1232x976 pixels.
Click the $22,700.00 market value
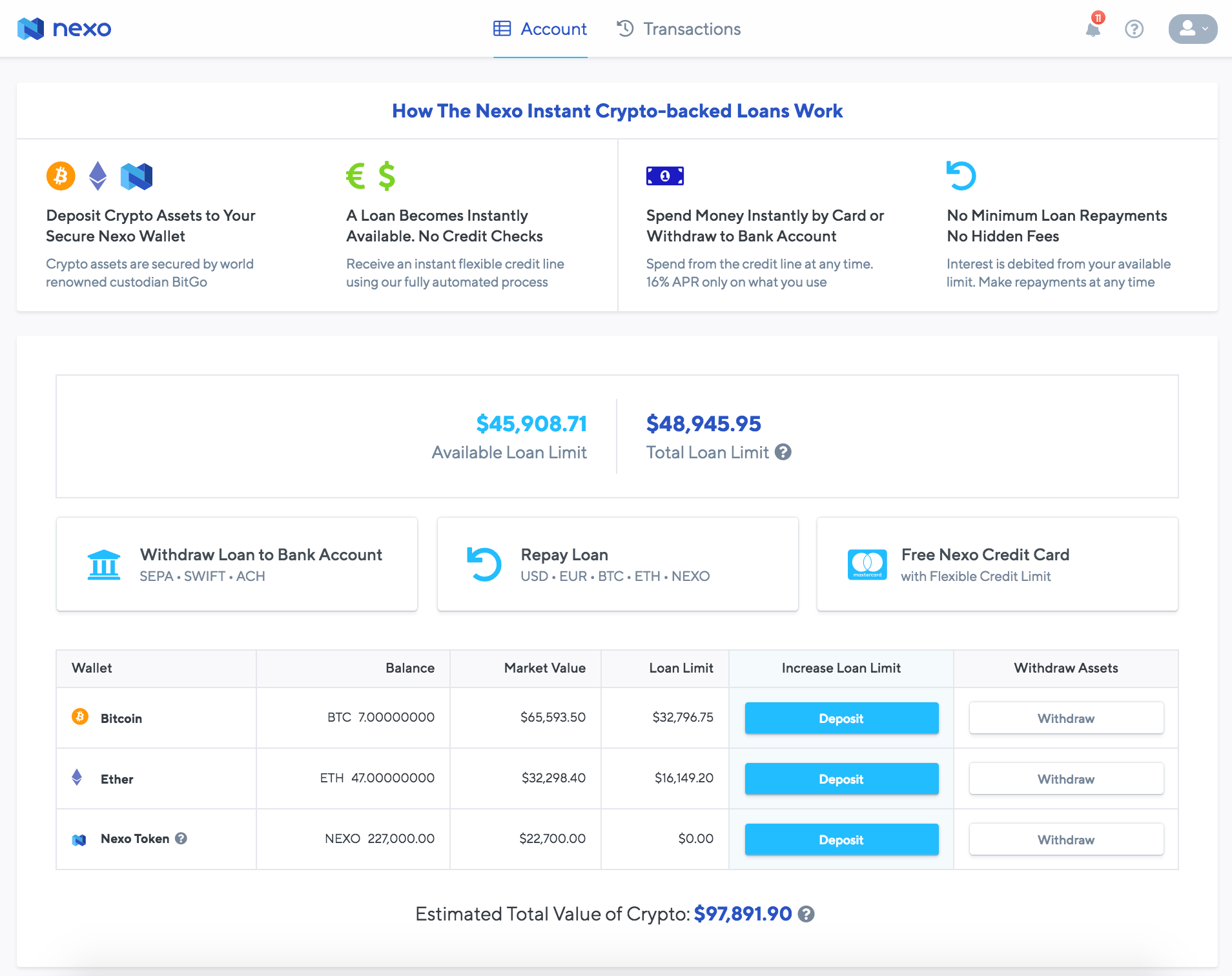[552, 839]
